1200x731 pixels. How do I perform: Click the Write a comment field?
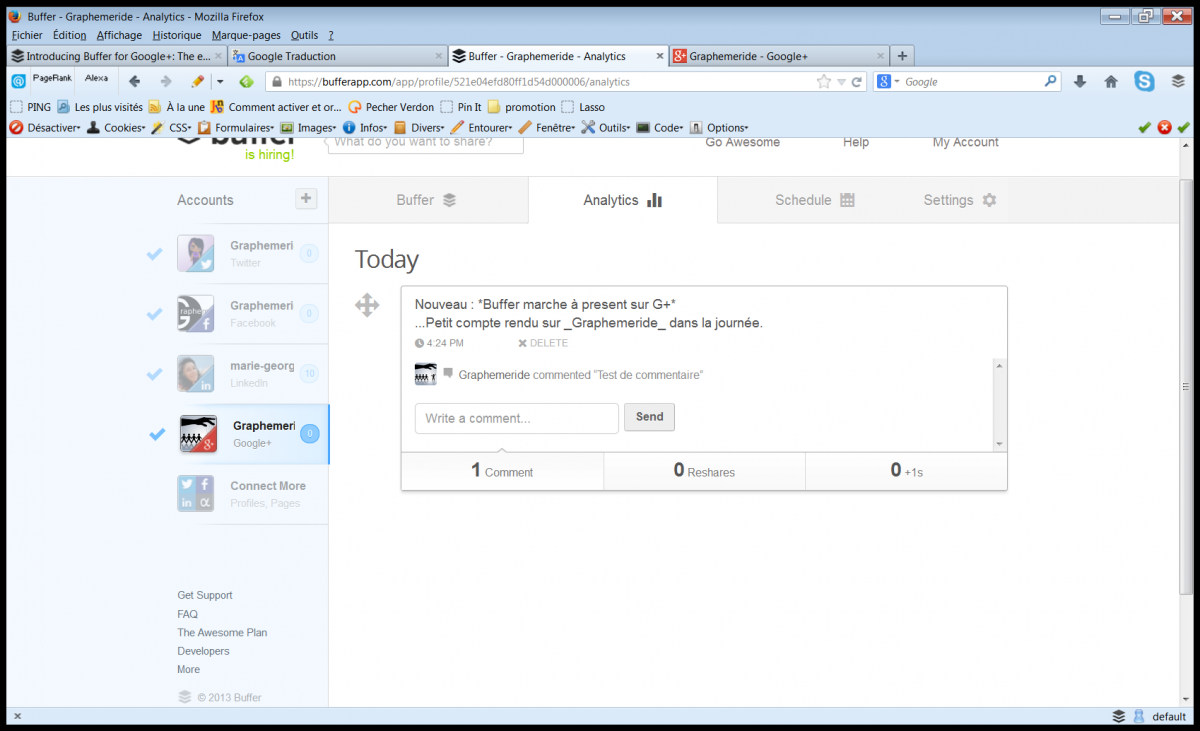pos(517,418)
